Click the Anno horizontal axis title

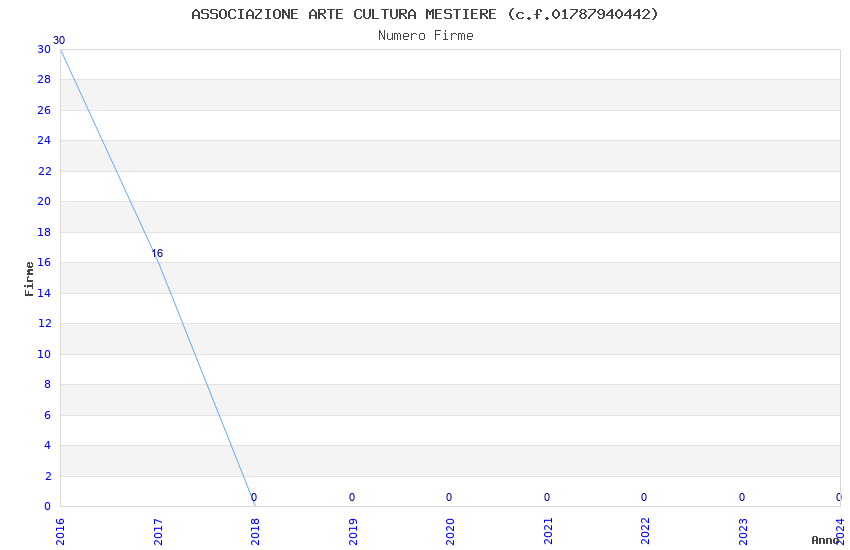click(825, 540)
